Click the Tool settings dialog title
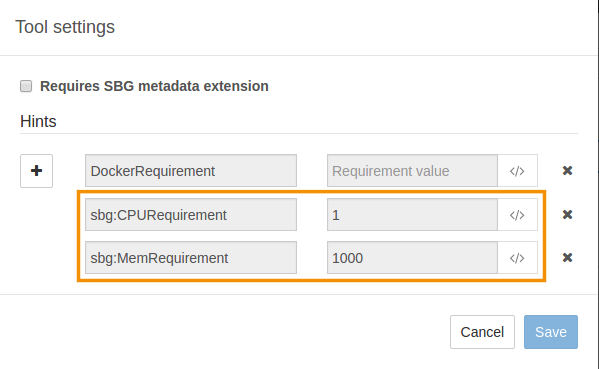599x369 pixels. tap(65, 27)
